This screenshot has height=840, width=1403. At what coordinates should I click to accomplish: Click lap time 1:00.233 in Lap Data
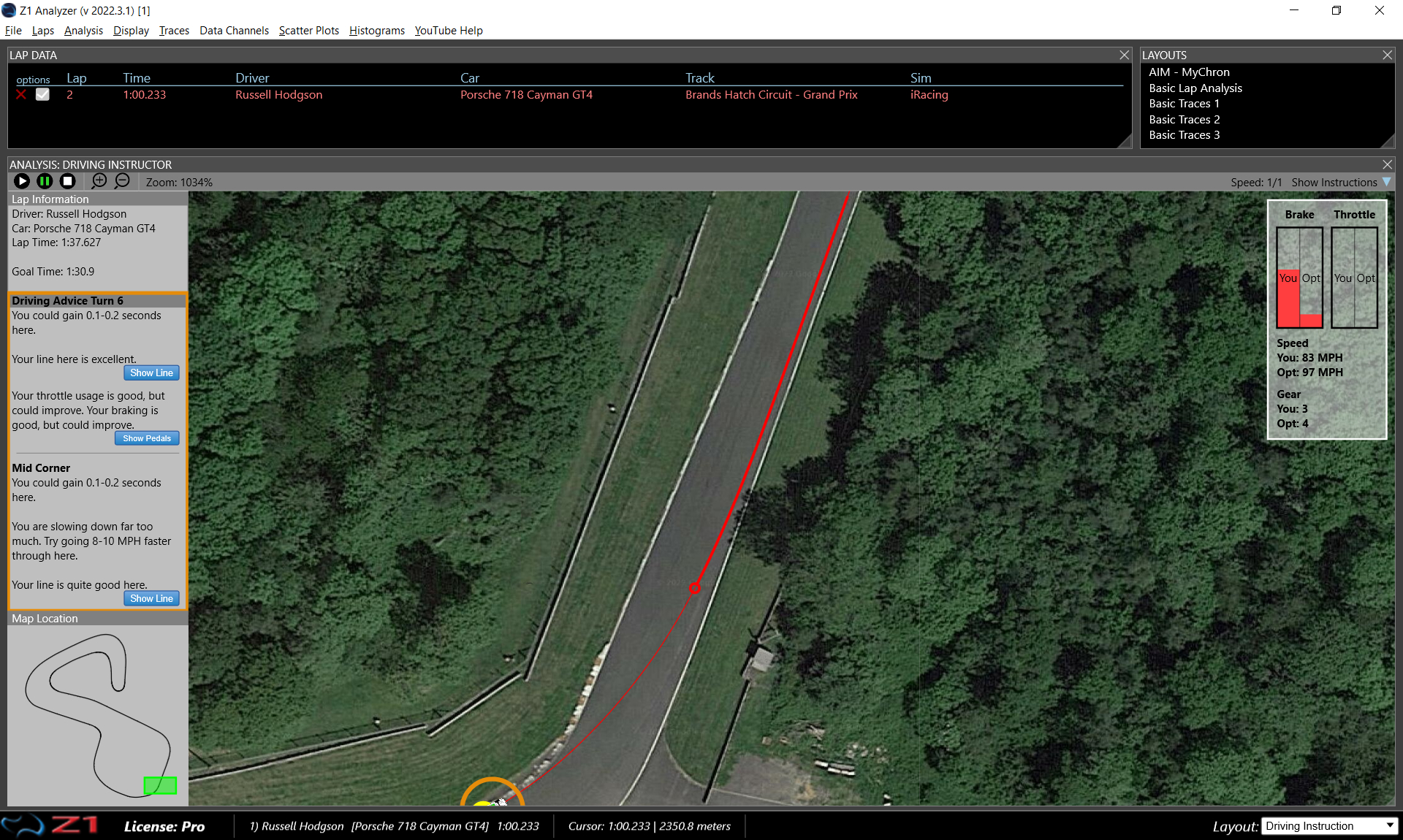pos(145,95)
